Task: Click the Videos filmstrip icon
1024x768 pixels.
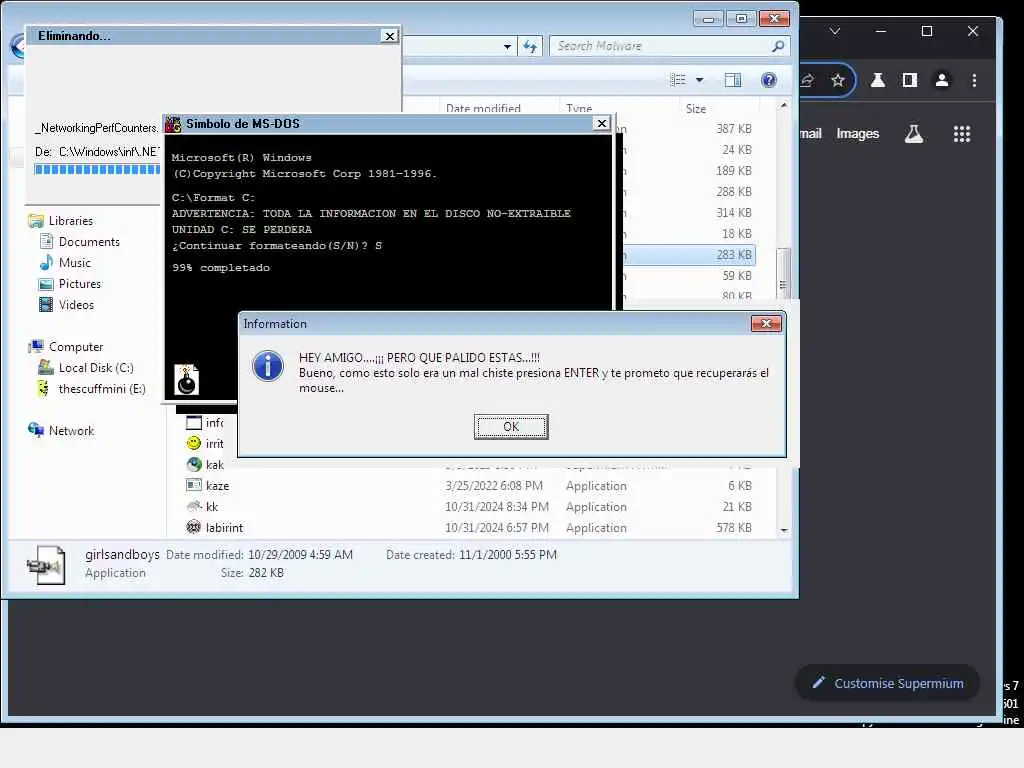Action: 46,304
